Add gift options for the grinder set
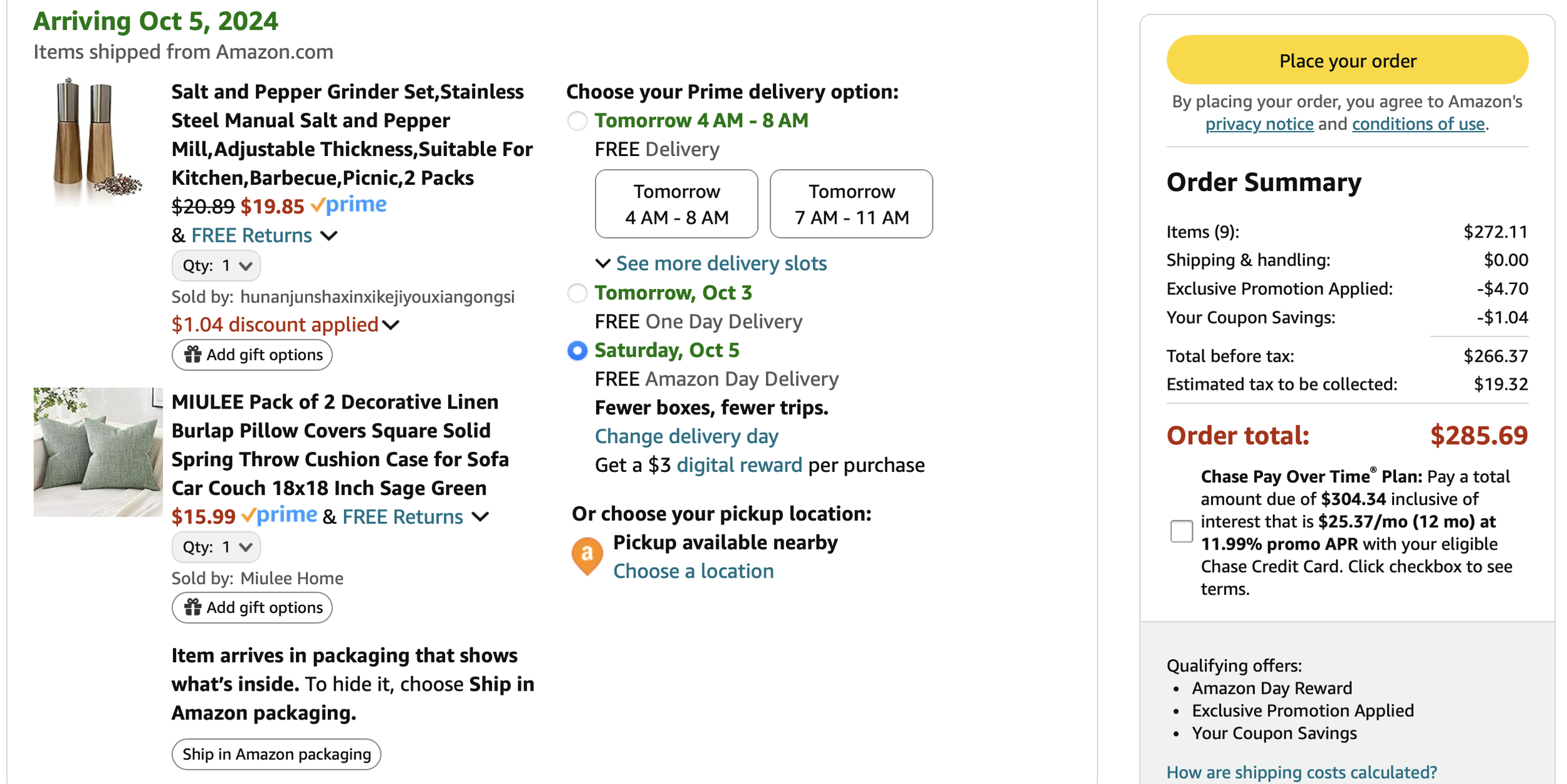 pyautogui.click(x=252, y=355)
